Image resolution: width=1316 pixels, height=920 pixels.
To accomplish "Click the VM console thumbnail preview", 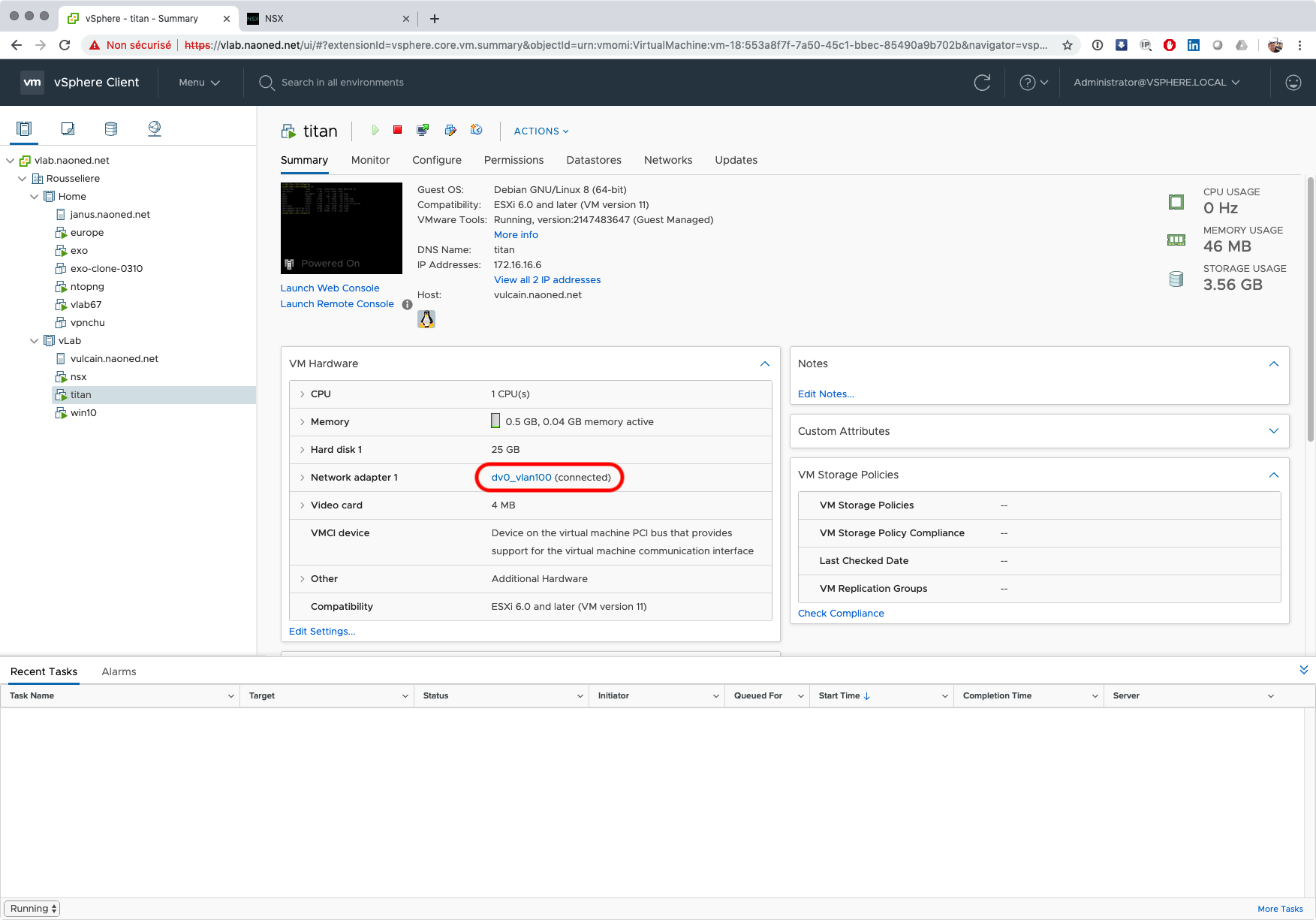I will (x=341, y=228).
